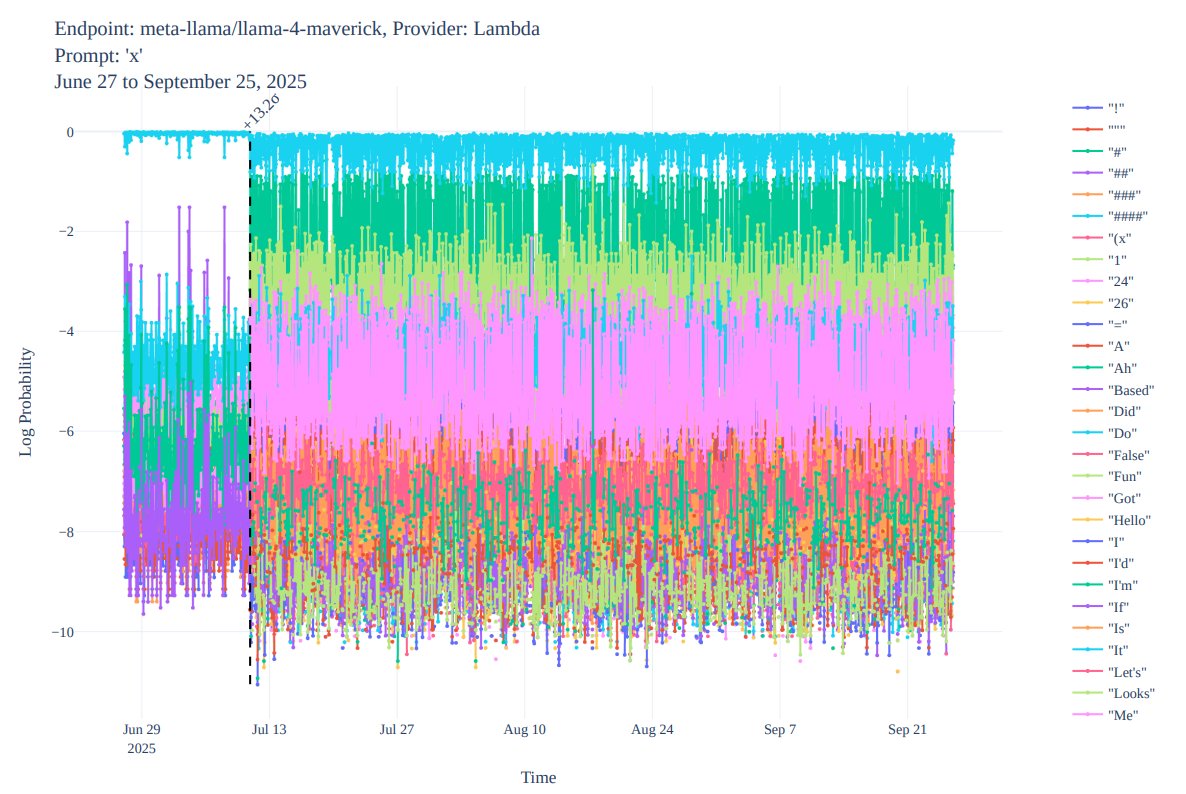Click the +13.2σ annotation label
The width and height of the screenshot is (1186, 794).
[262, 111]
